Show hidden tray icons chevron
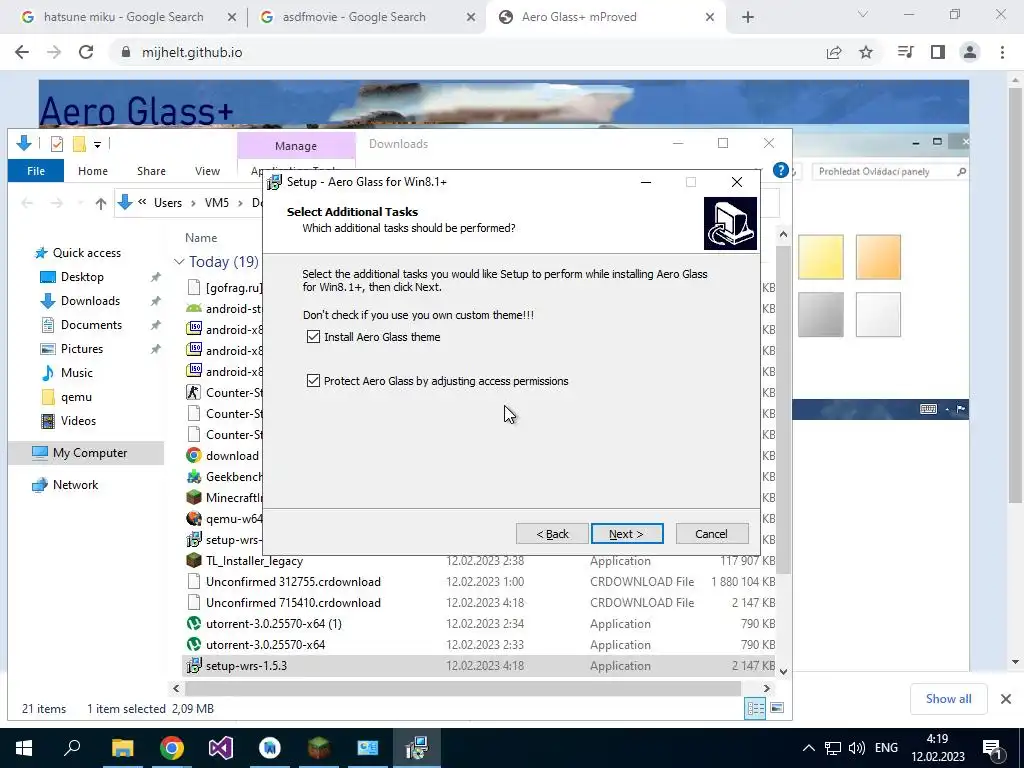 808,748
